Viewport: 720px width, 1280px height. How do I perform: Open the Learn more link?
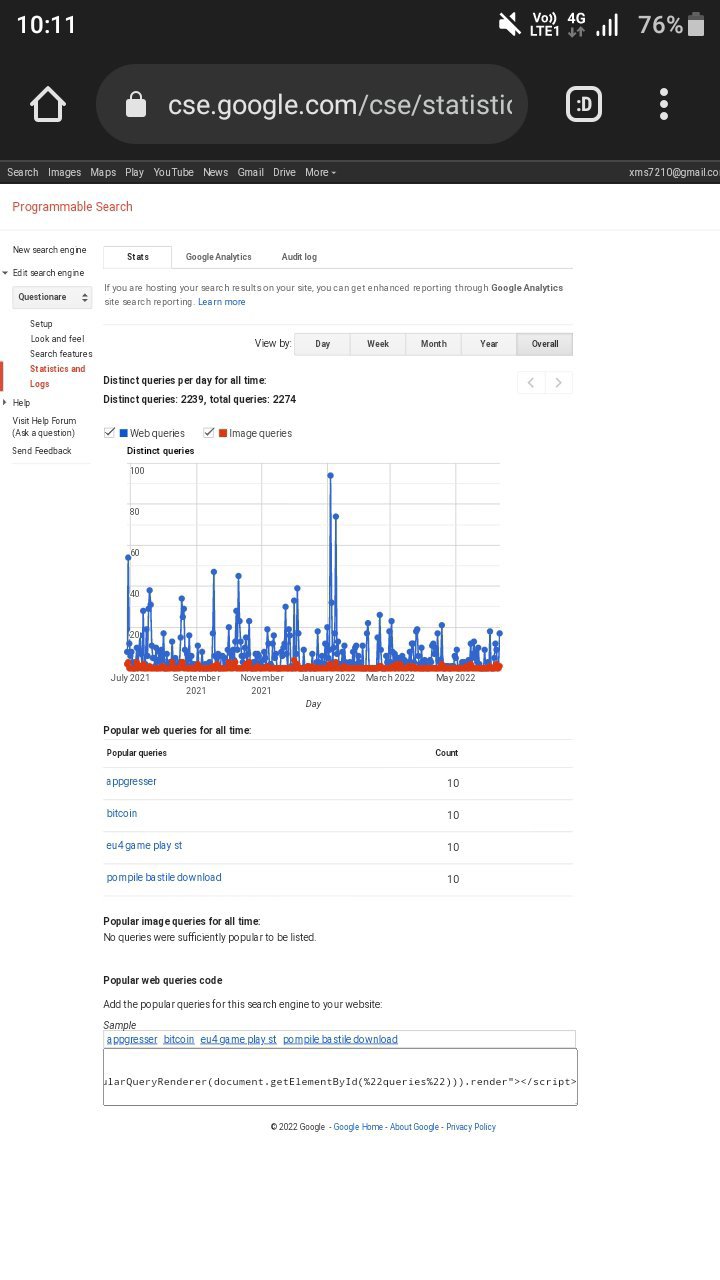[221, 302]
